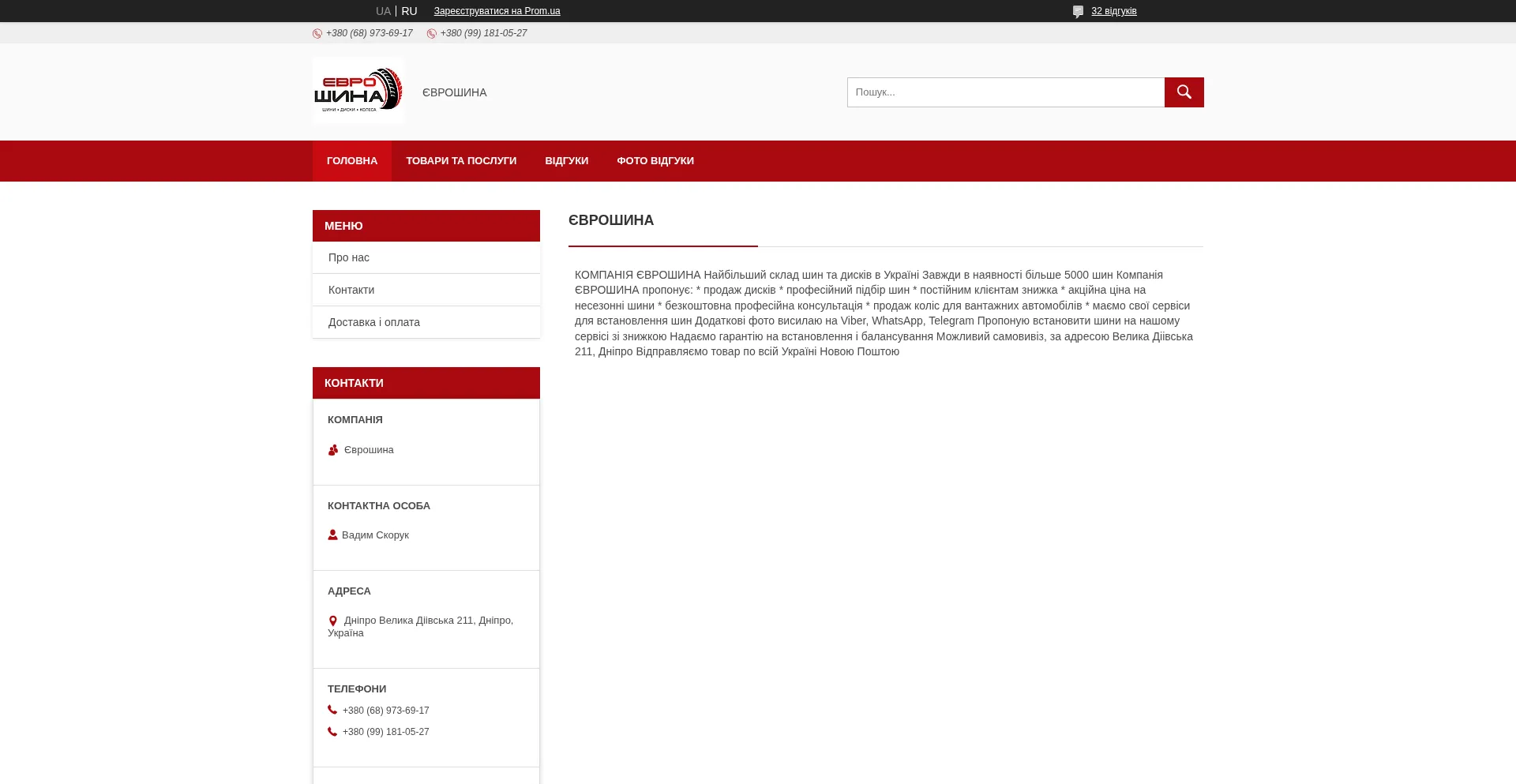Click the magnifying glass search button

click(1184, 92)
